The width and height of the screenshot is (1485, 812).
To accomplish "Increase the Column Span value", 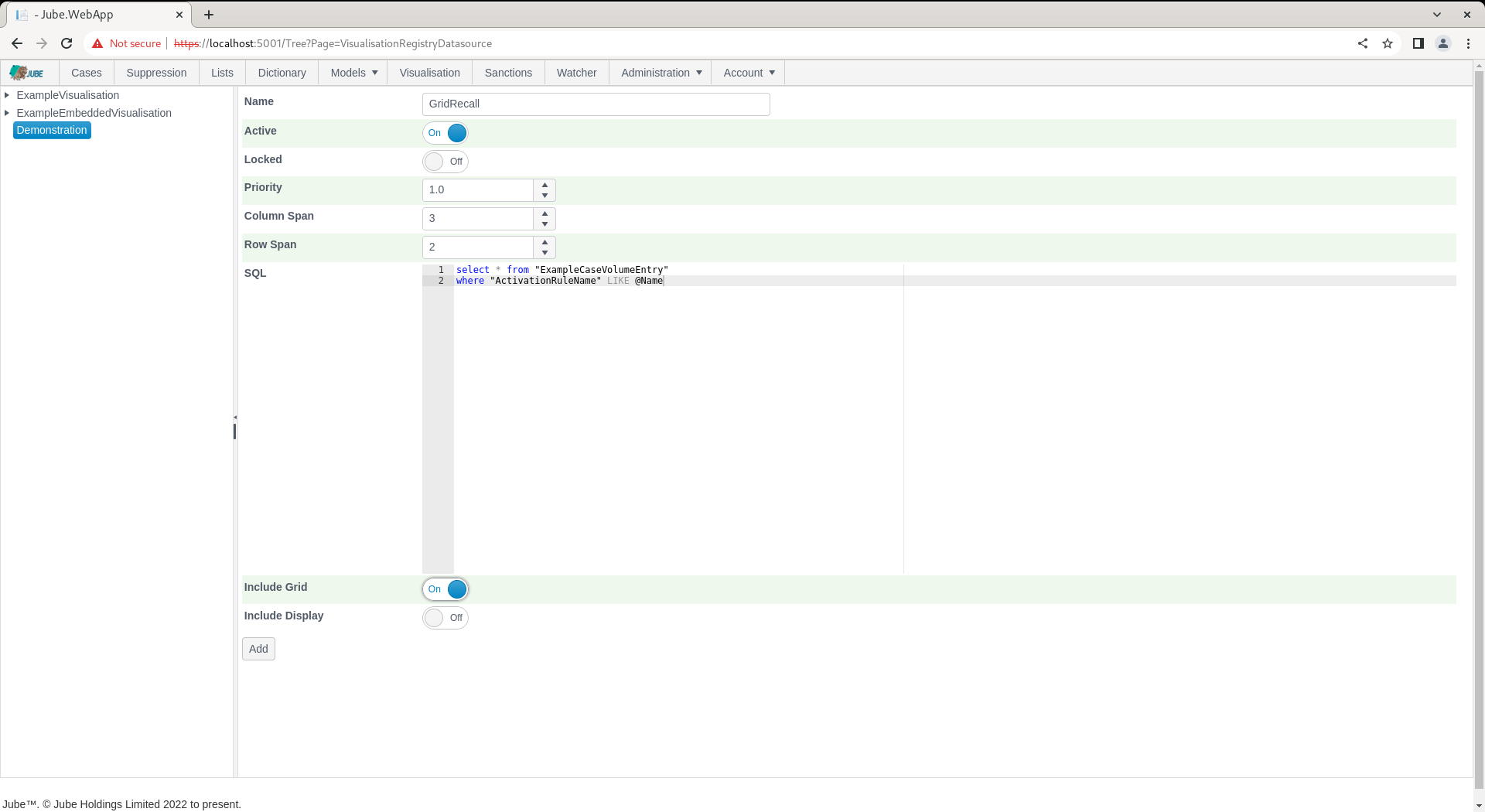I will point(544,213).
